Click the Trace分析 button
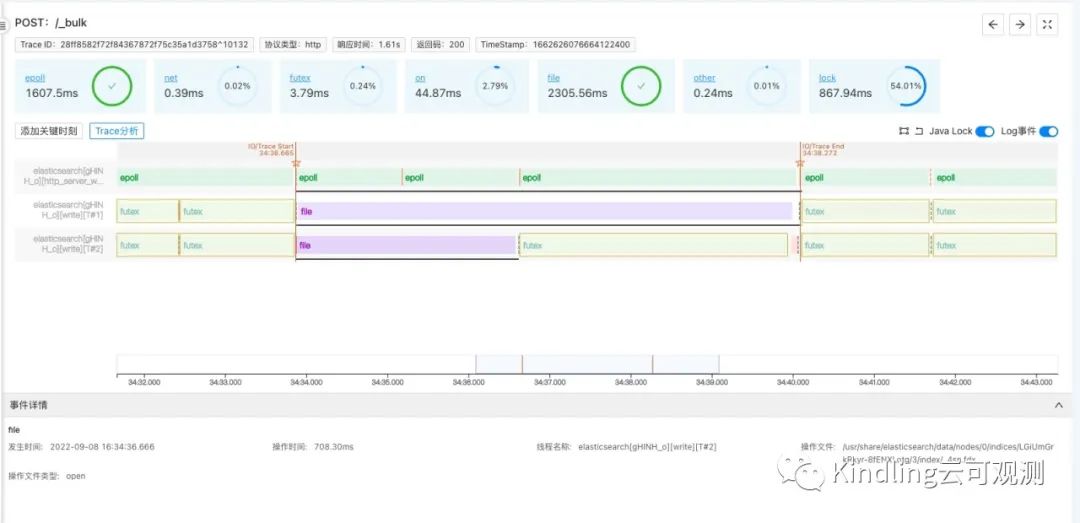Viewport: 1080px width, 523px height. click(x=116, y=131)
